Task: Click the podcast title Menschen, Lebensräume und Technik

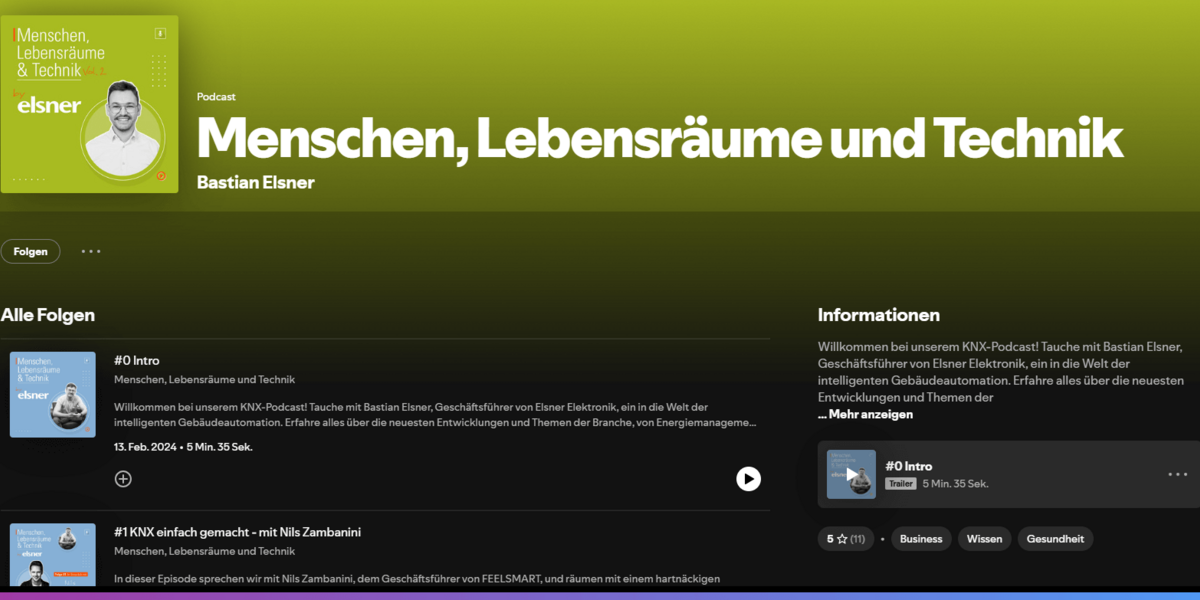Action: 660,137
